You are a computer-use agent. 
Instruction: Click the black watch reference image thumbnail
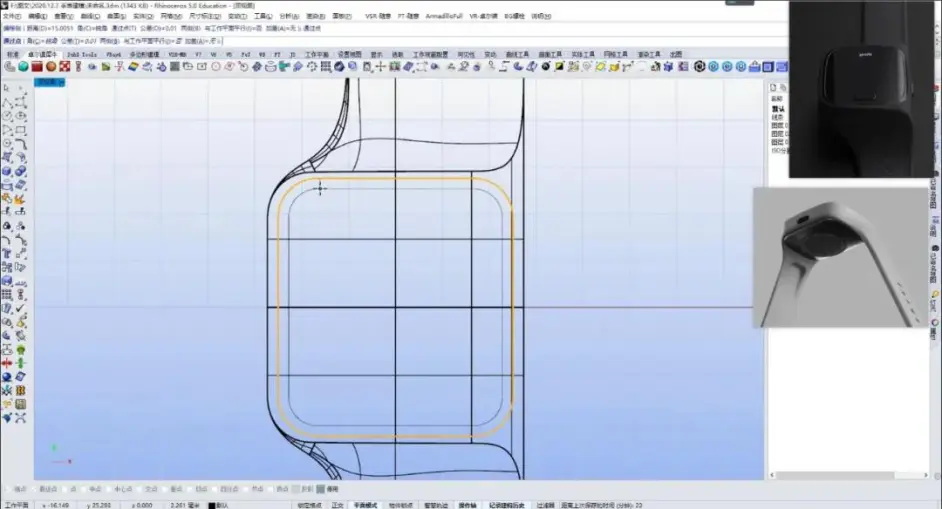pyautogui.click(x=861, y=89)
